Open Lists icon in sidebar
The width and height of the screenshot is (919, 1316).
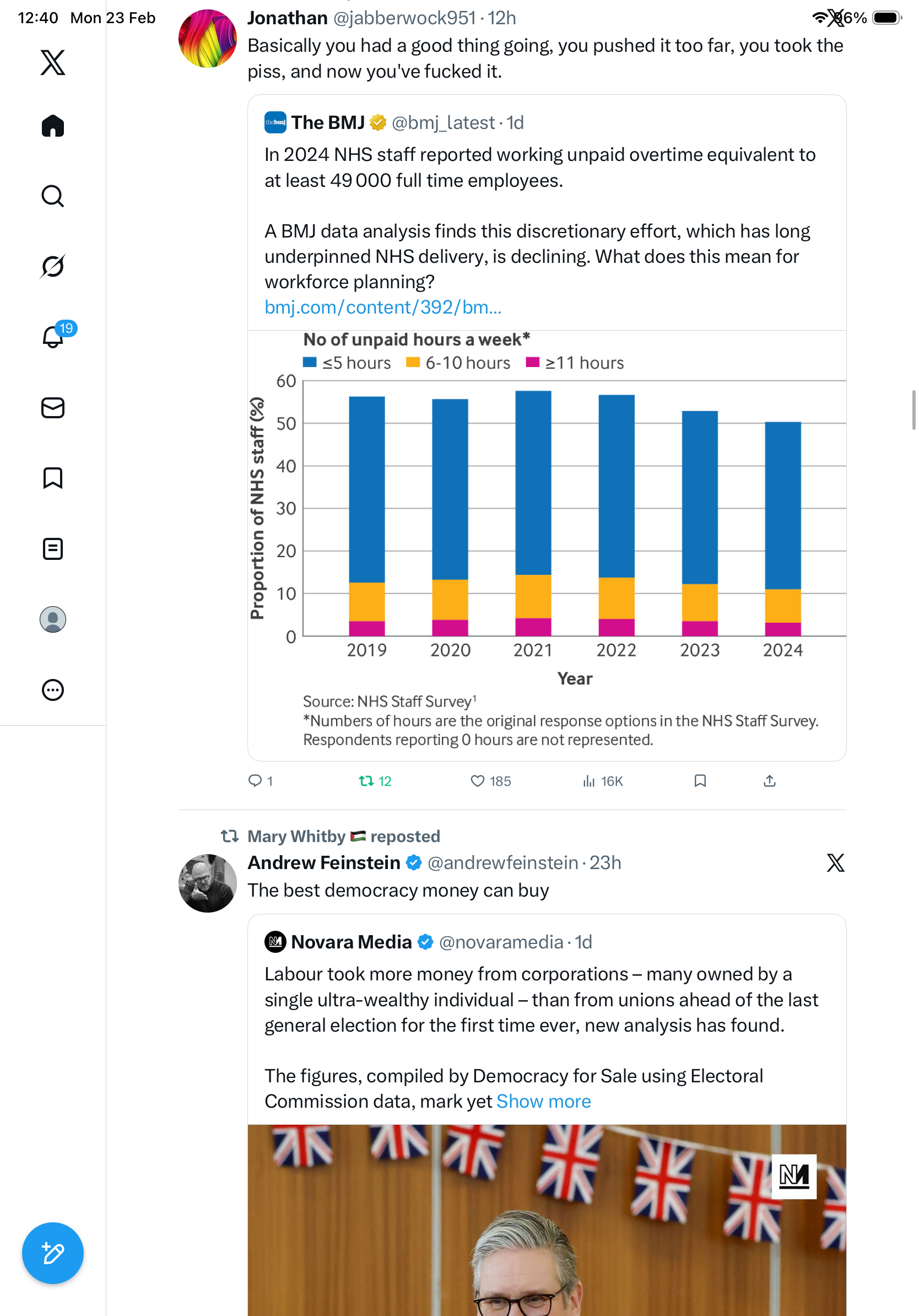pos(53,548)
